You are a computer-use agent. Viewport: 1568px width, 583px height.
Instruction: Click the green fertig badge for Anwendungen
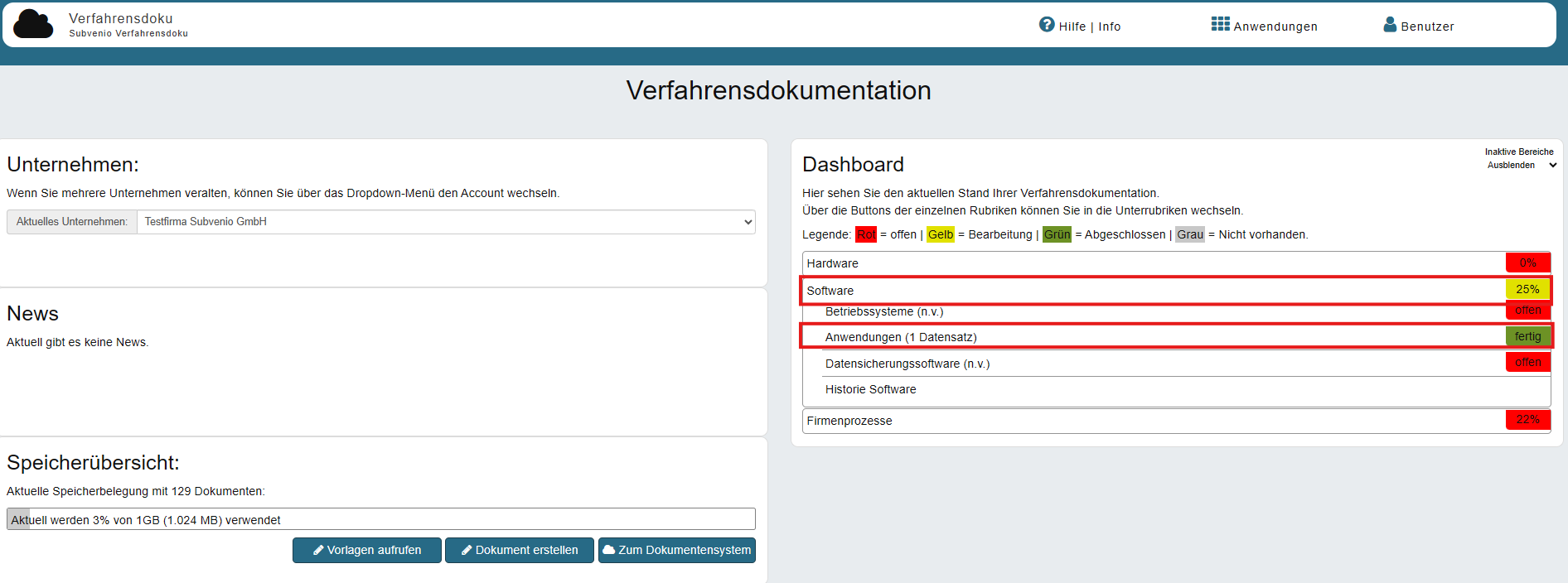1528,336
